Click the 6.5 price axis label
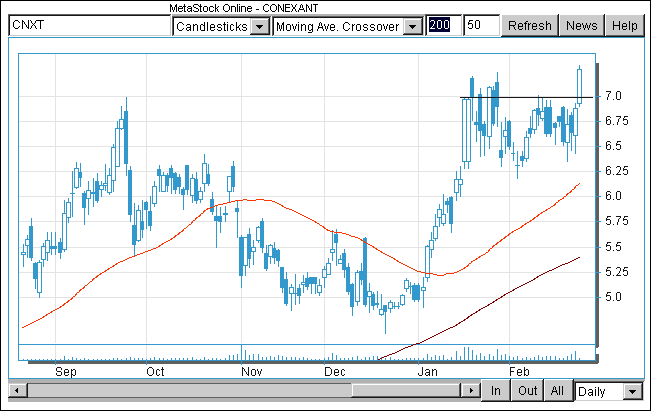Image resolution: width=651 pixels, height=411 pixels. click(613, 146)
